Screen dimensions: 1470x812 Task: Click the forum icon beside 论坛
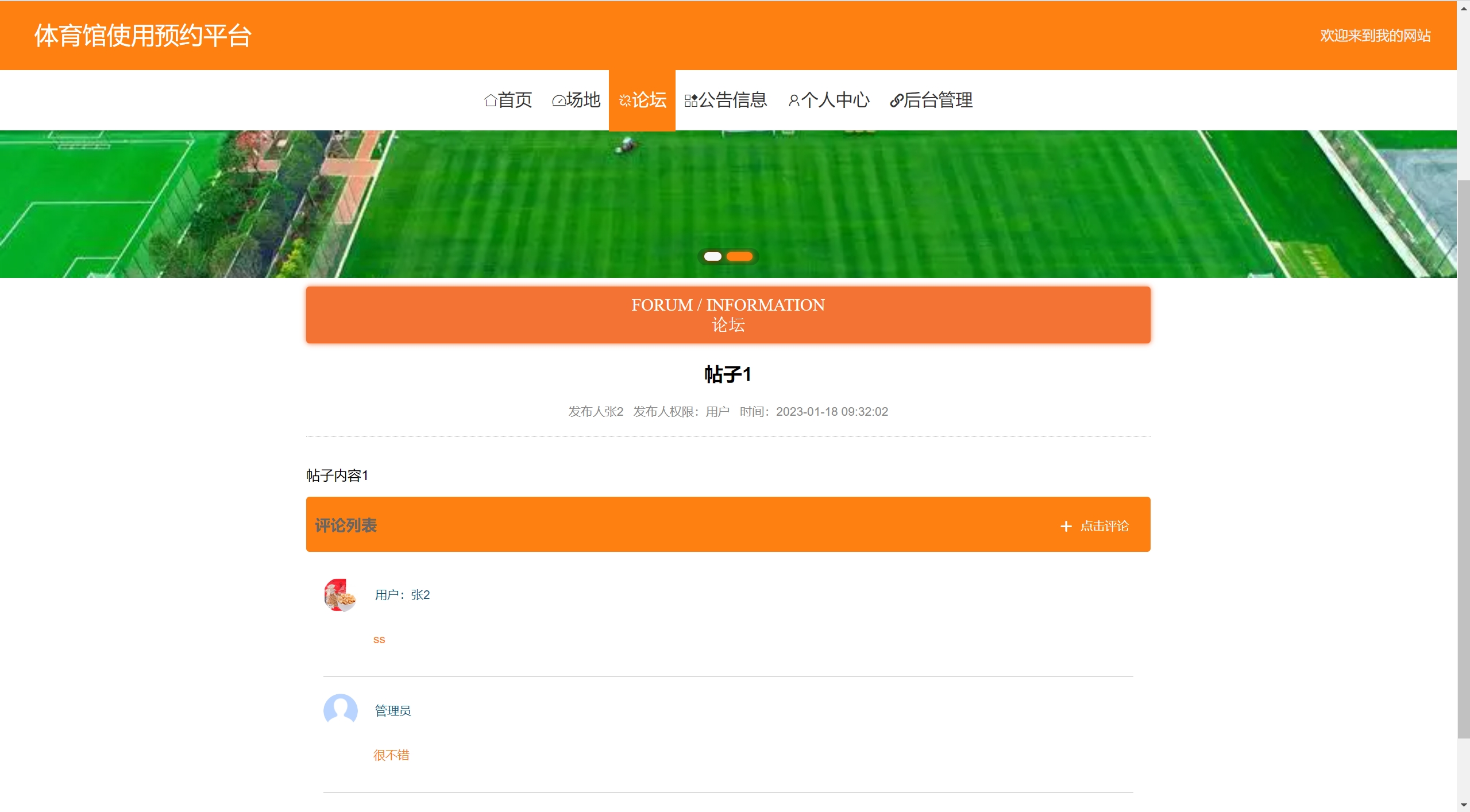click(x=624, y=101)
